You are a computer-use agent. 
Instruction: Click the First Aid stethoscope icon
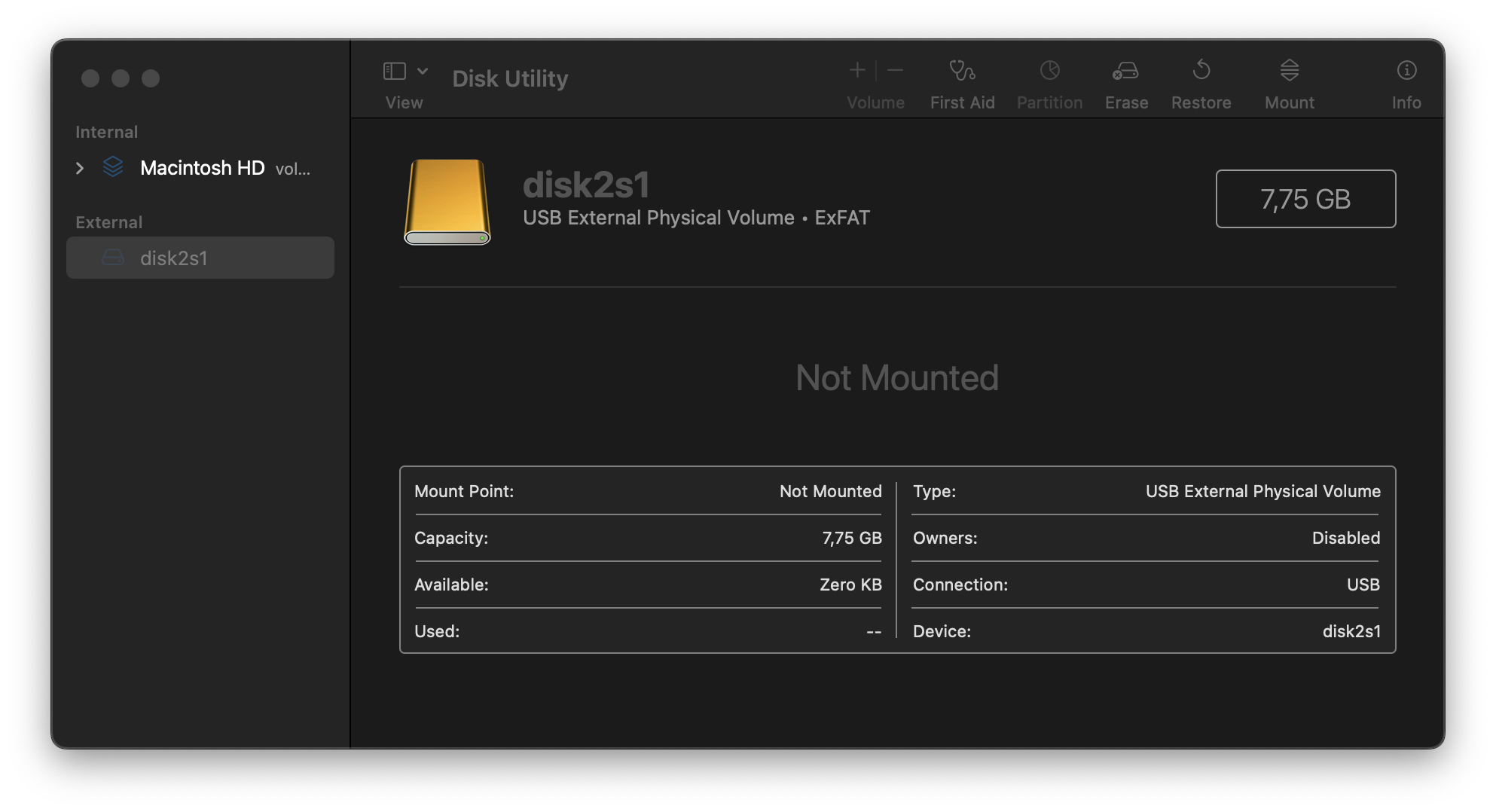click(x=962, y=71)
